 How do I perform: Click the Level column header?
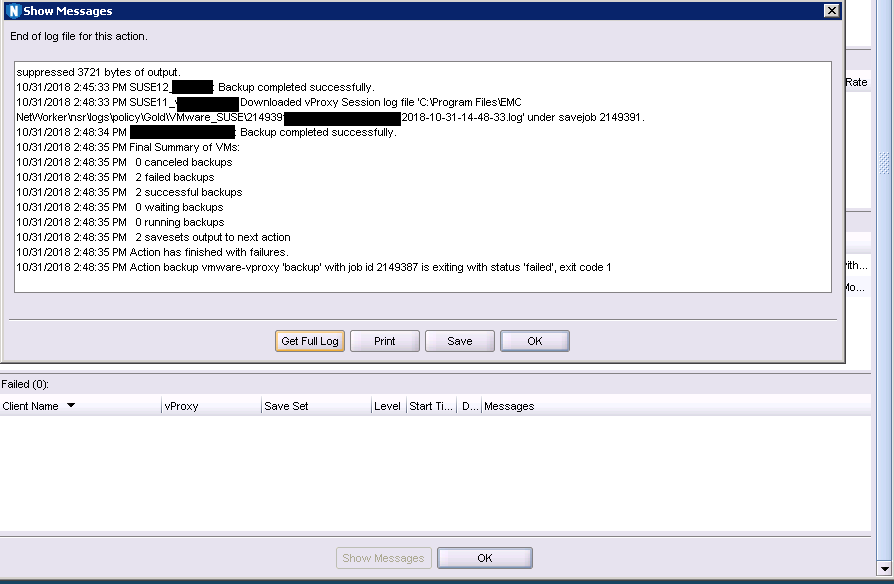(x=388, y=406)
